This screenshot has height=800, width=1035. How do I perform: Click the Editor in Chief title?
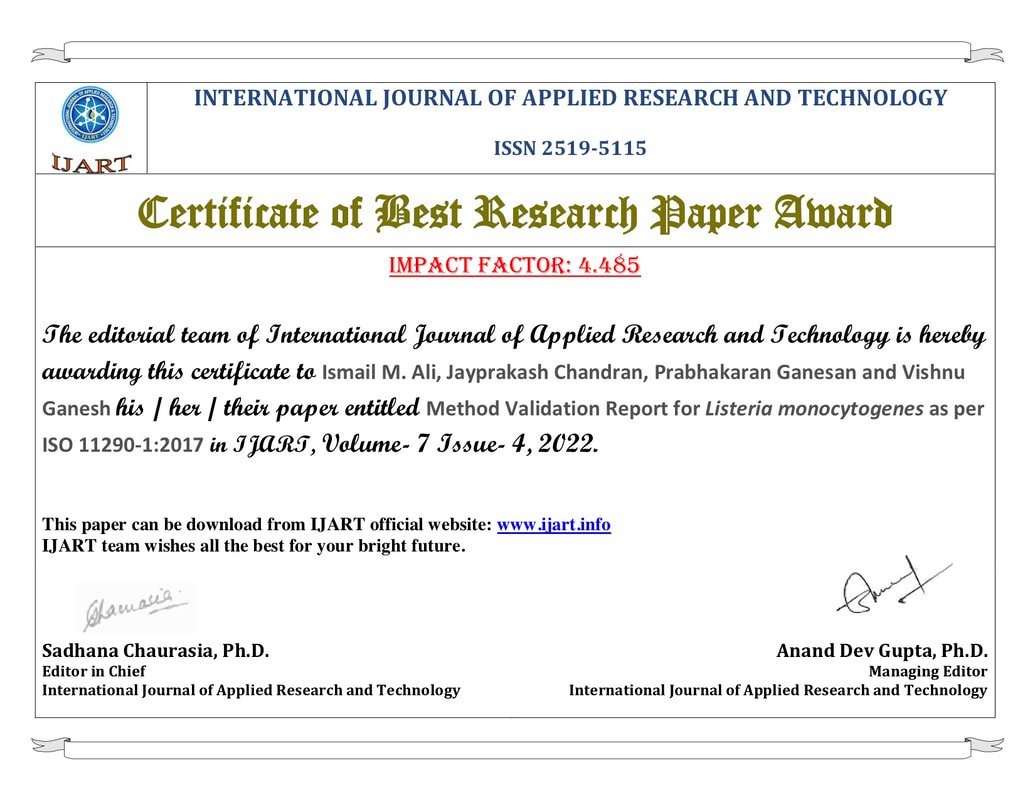tap(94, 671)
